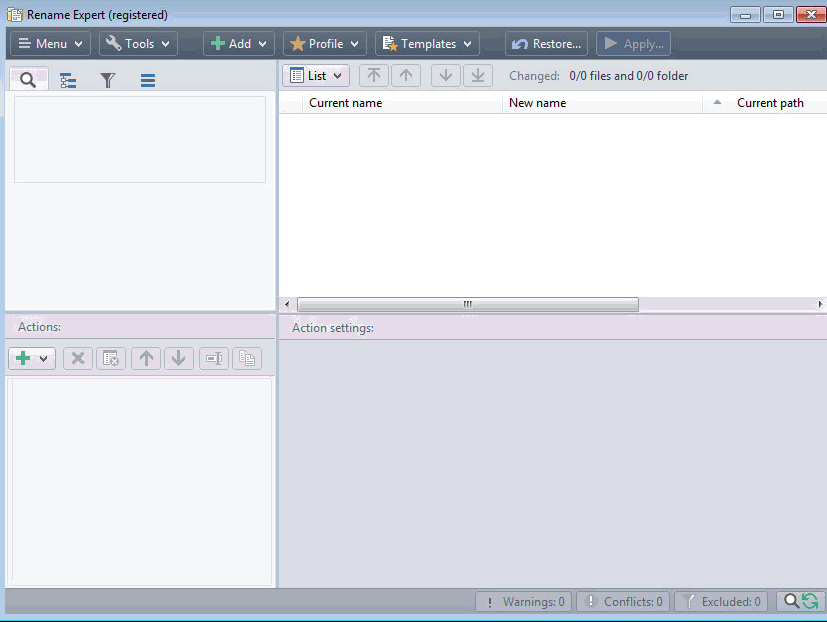The height and width of the screenshot is (622, 827).
Task: Open the Templates dropdown
Action: (x=427, y=44)
